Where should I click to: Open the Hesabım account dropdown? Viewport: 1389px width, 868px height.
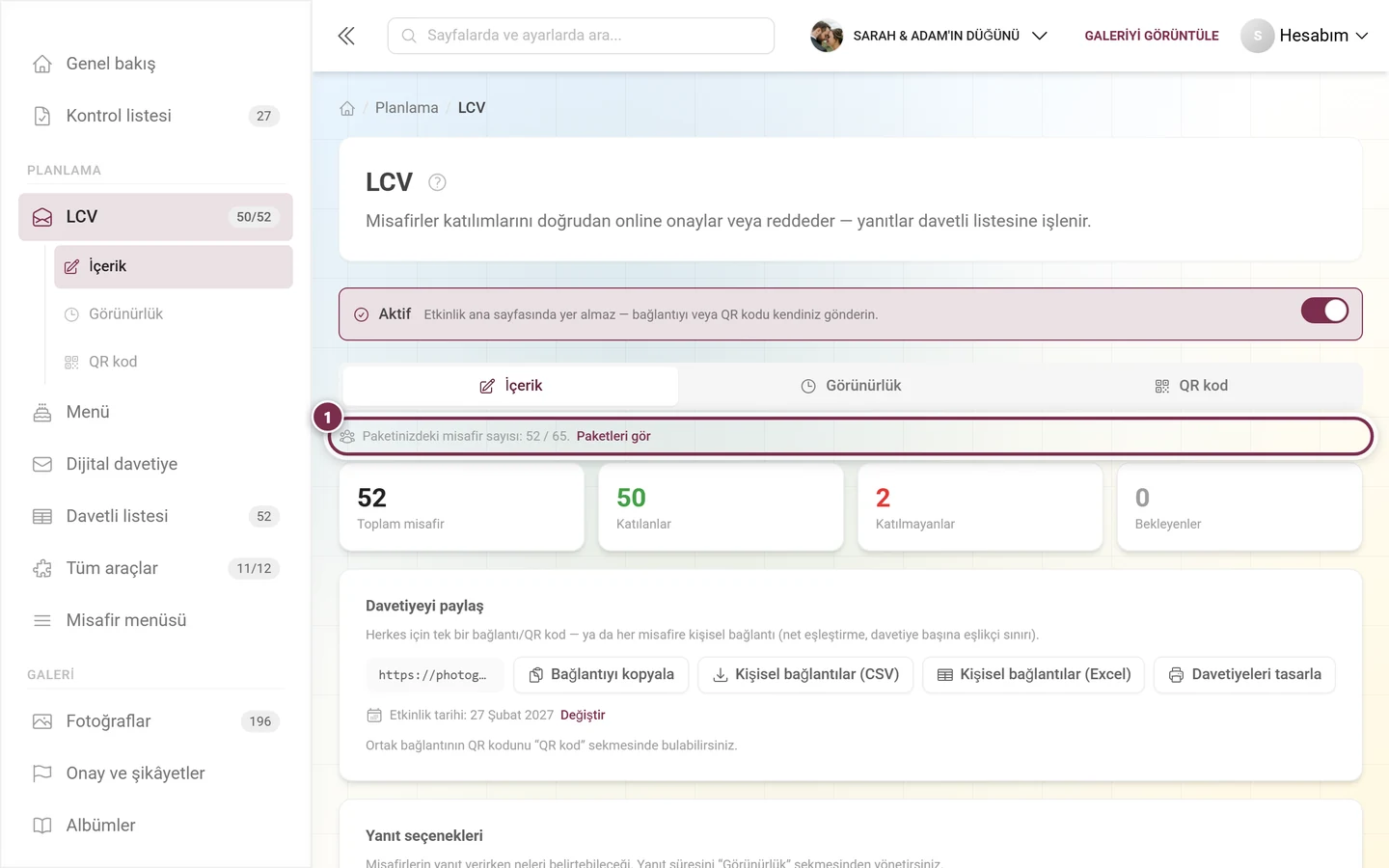[1305, 36]
